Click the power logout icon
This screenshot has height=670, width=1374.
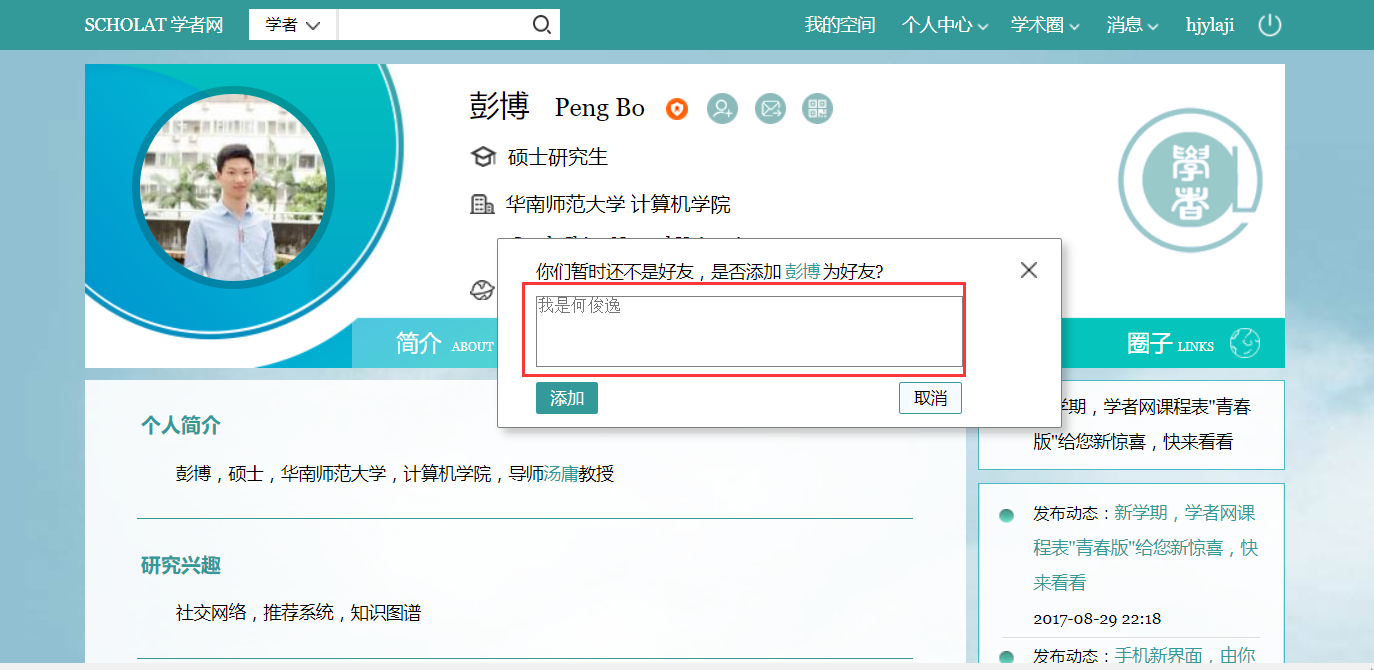pyautogui.click(x=1269, y=25)
